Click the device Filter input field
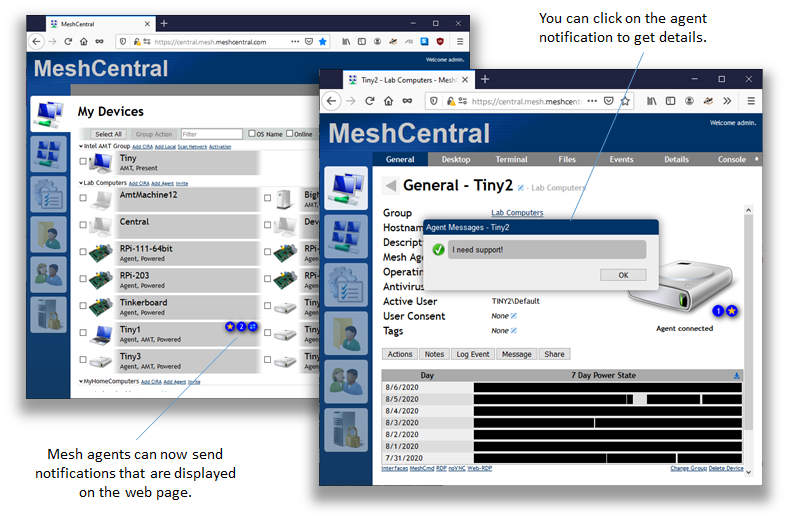 pyautogui.click(x=211, y=134)
